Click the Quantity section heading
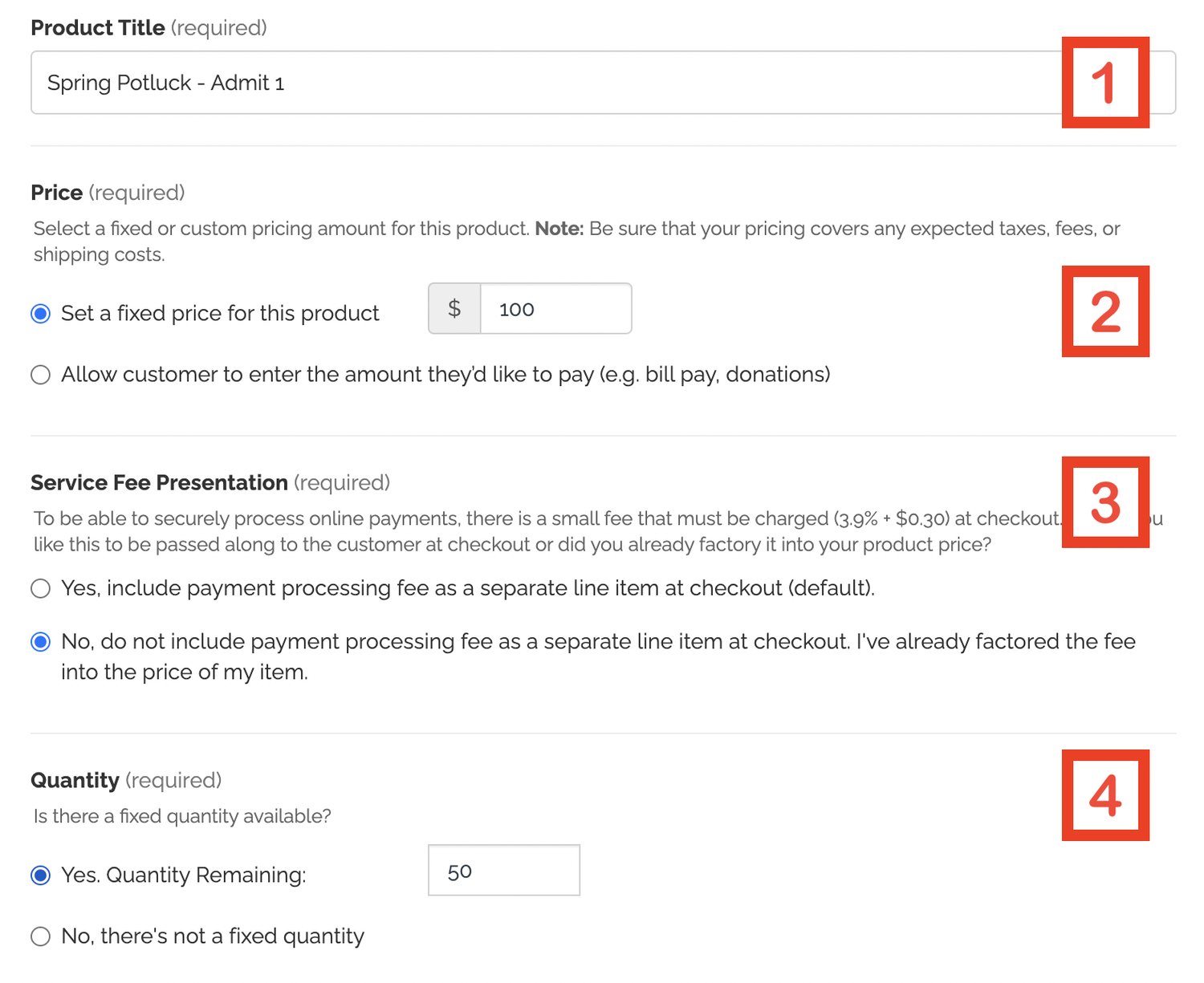 pos(75,780)
